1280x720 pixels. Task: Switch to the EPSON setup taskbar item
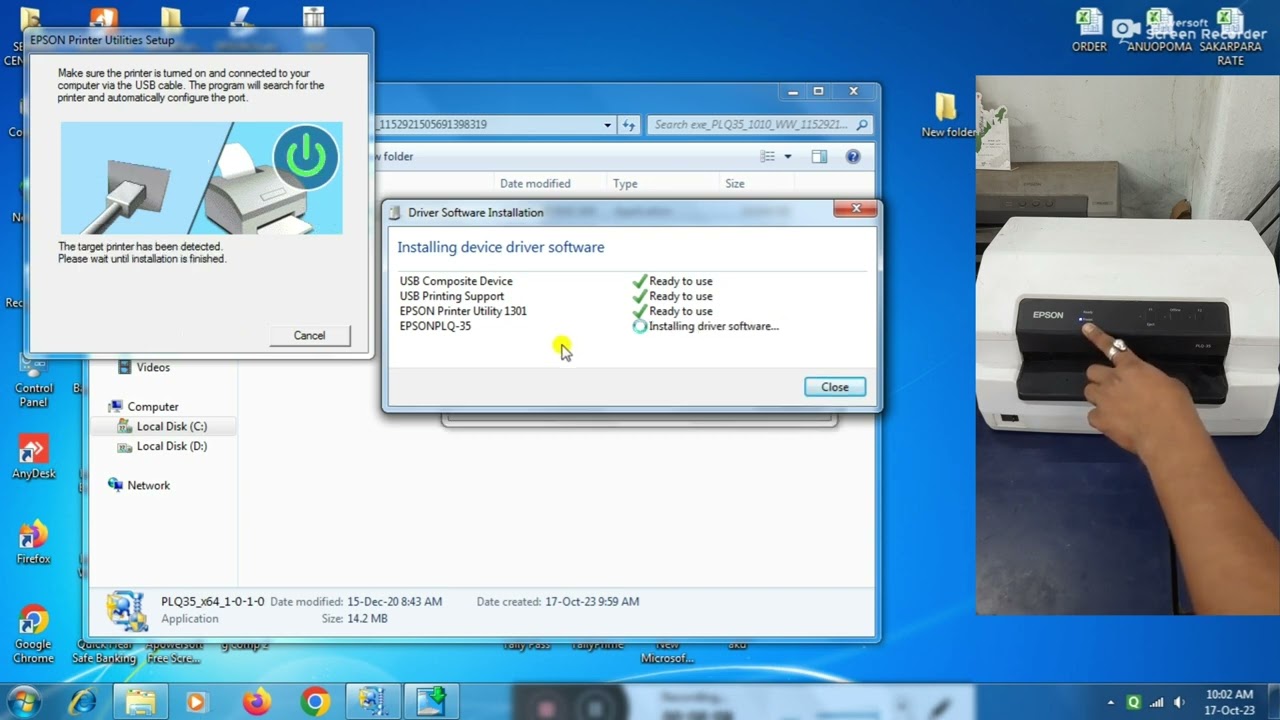point(373,702)
